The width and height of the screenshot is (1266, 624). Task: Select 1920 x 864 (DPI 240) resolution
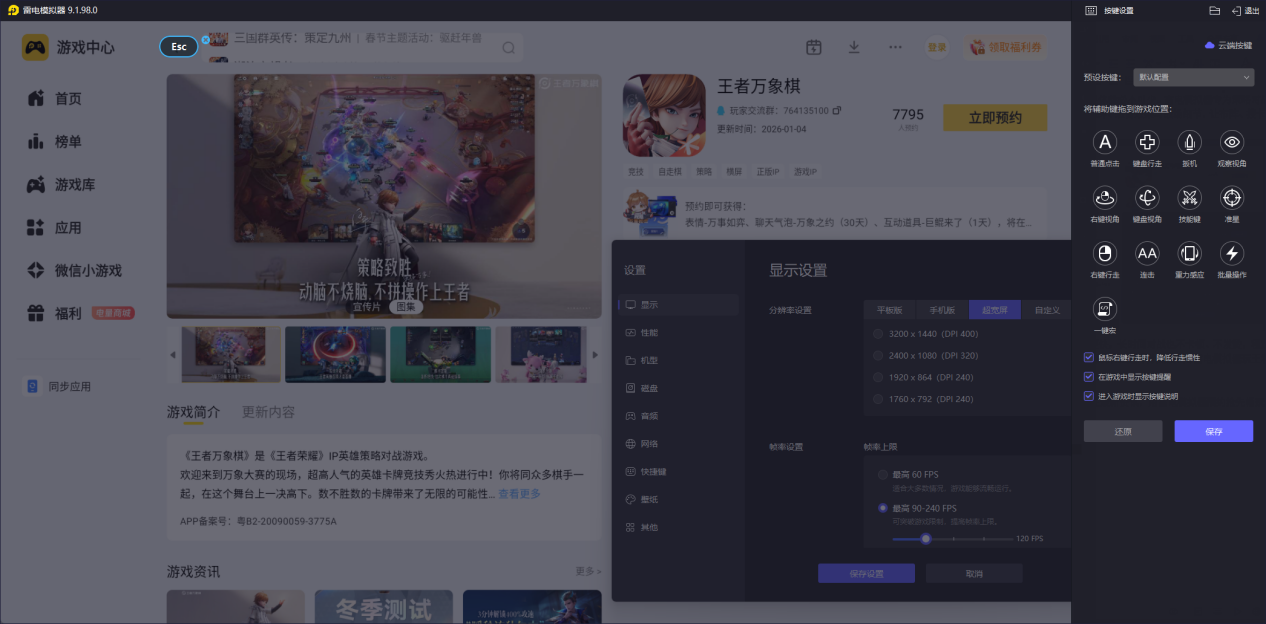(x=879, y=377)
